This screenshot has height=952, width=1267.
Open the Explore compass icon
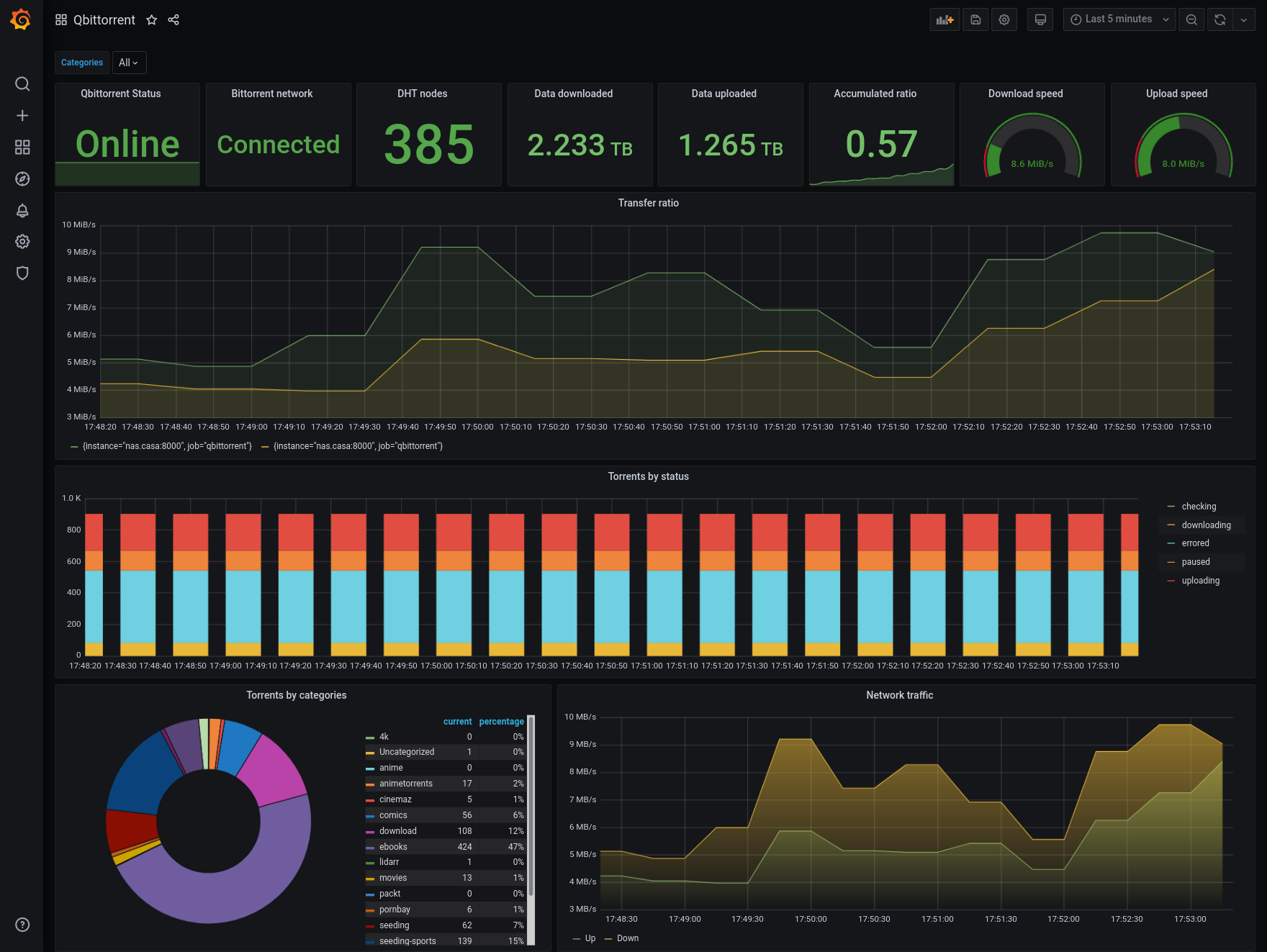point(22,179)
